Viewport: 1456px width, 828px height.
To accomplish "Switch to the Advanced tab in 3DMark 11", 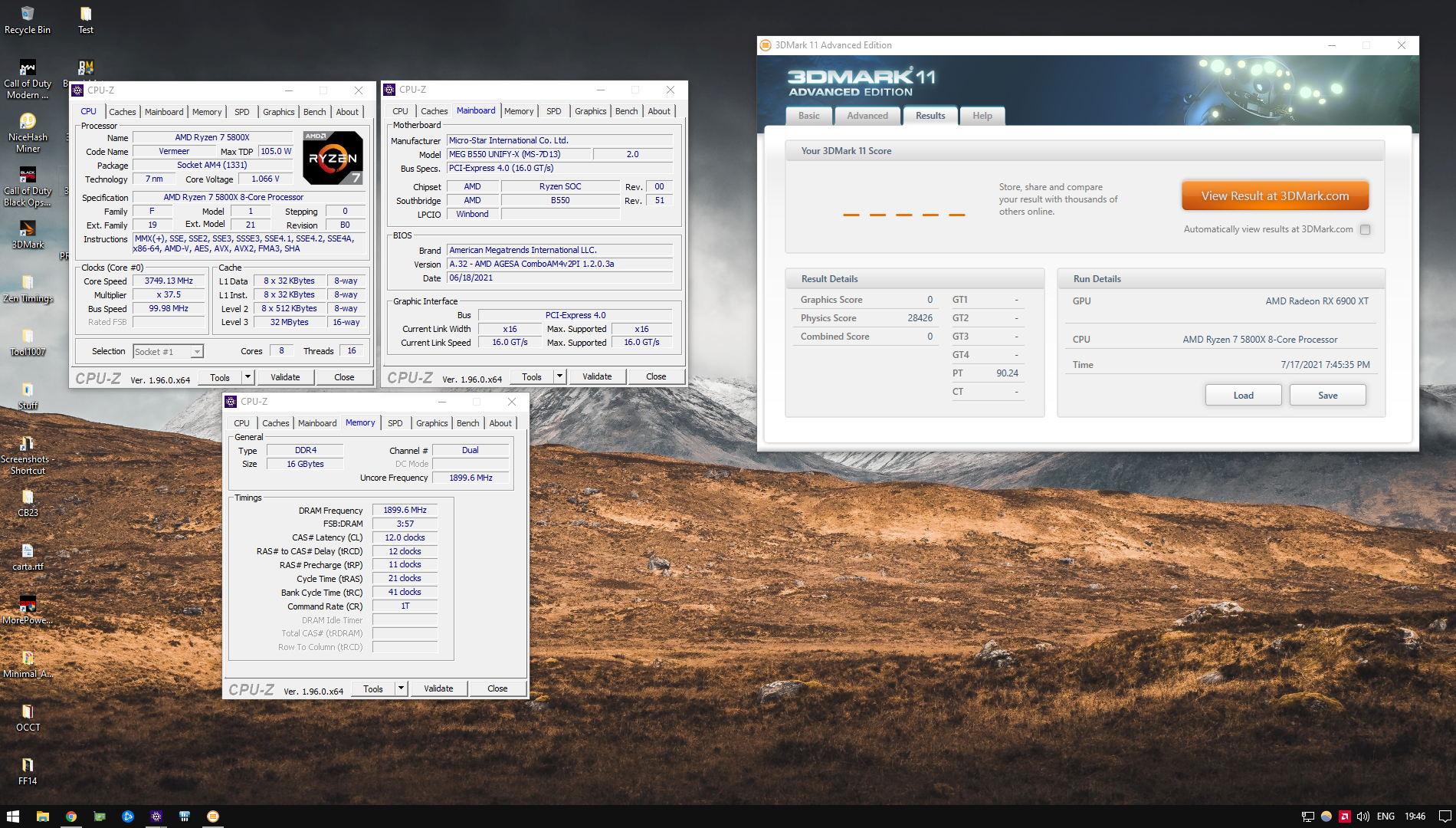I will [x=867, y=116].
